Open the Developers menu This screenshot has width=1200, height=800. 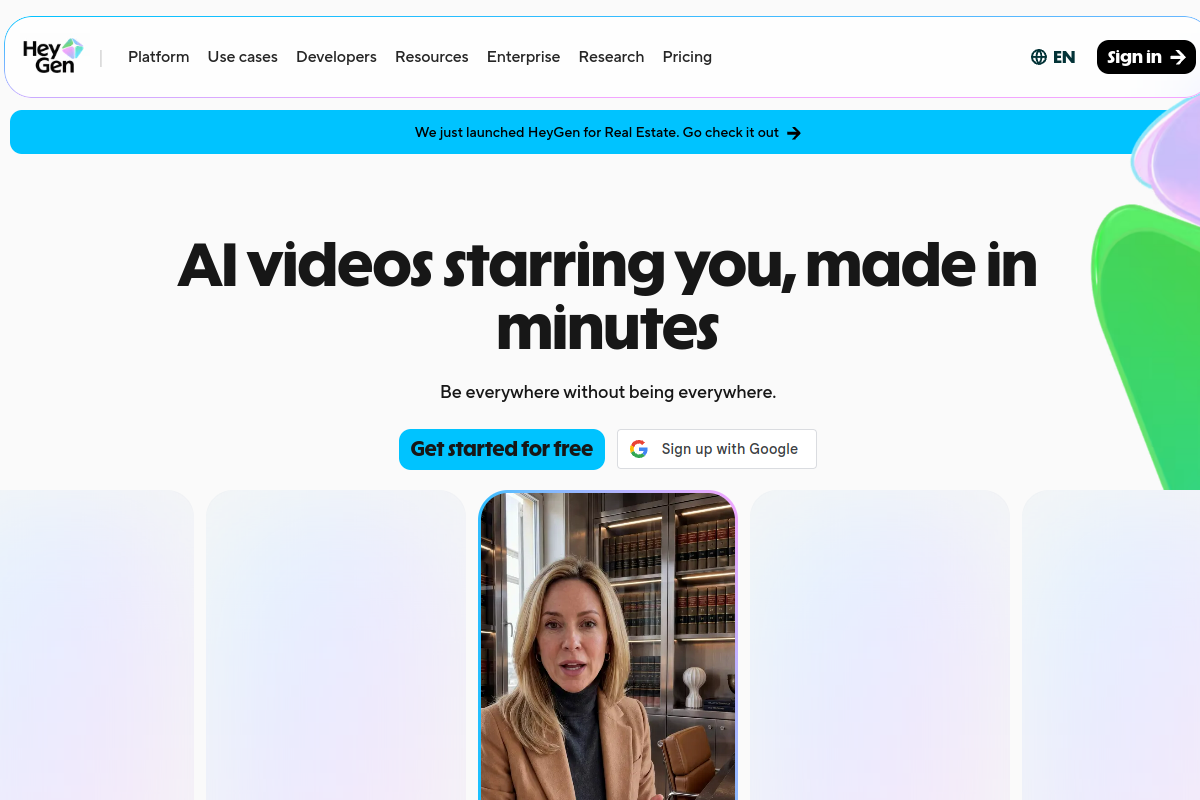[336, 57]
